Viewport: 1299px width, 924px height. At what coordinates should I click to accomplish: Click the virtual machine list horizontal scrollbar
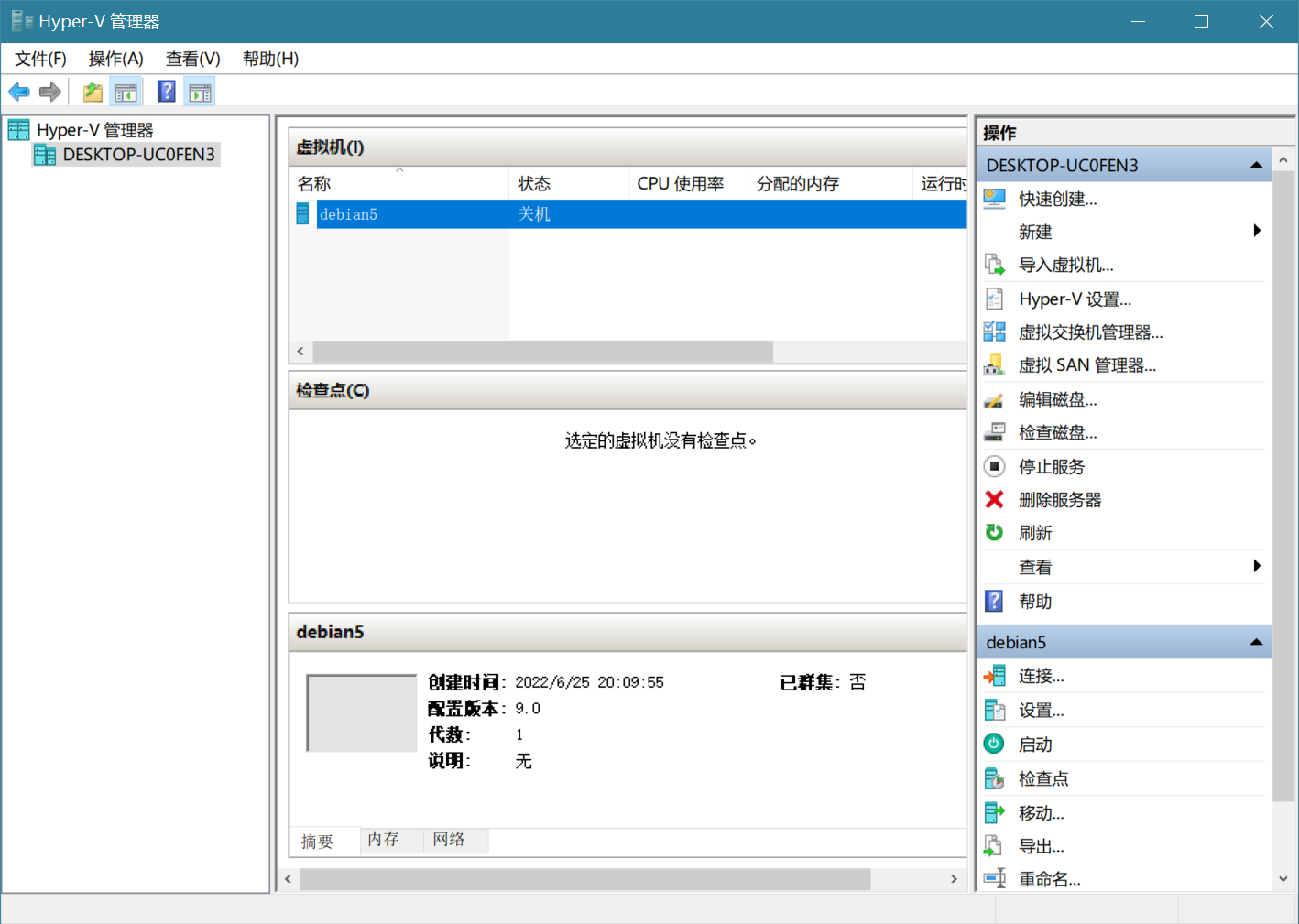pyautogui.click(x=542, y=352)
